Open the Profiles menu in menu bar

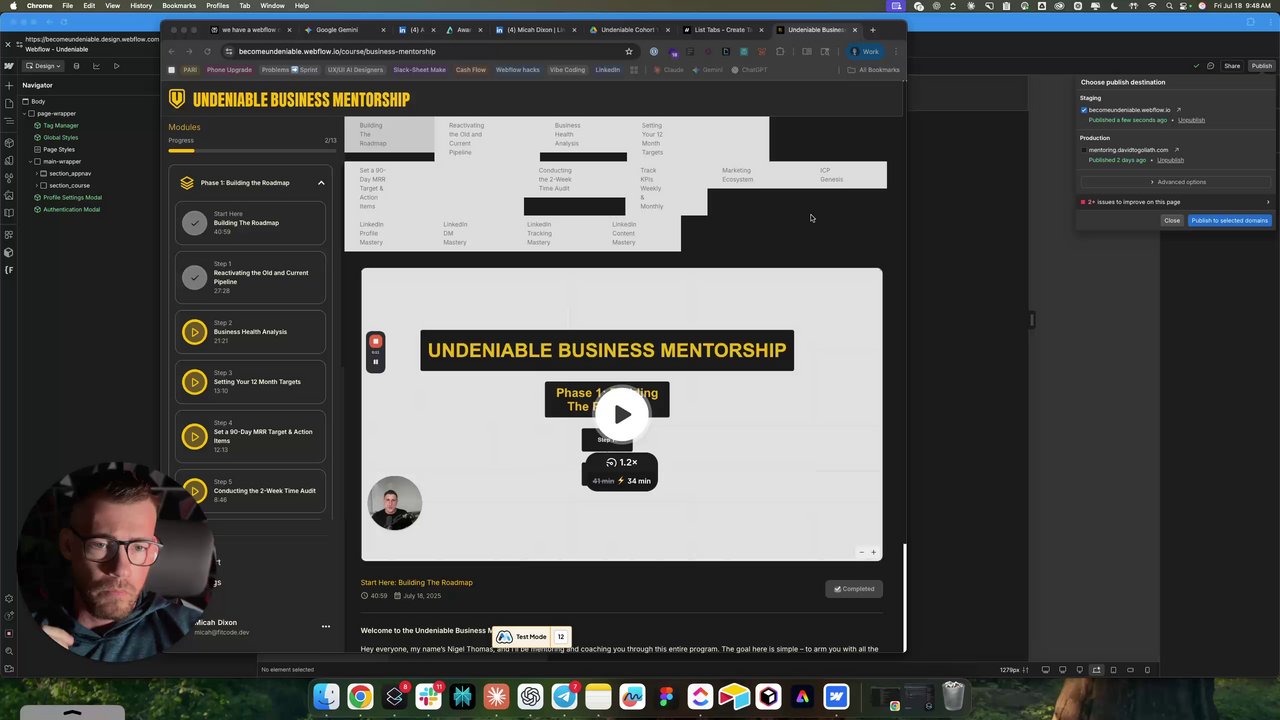tap(217, 6)
